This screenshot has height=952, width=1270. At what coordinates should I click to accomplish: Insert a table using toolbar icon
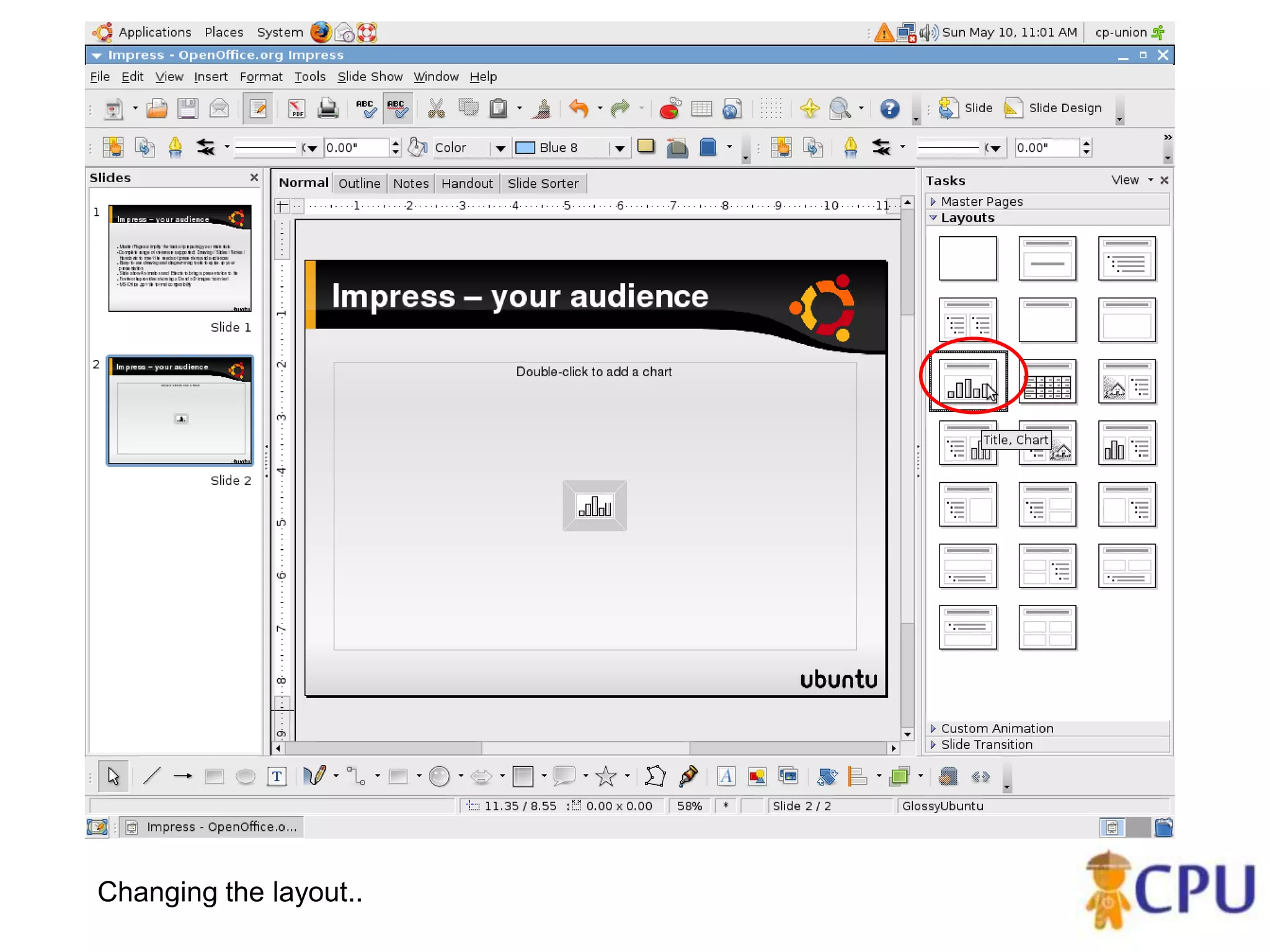pos(701,109)
